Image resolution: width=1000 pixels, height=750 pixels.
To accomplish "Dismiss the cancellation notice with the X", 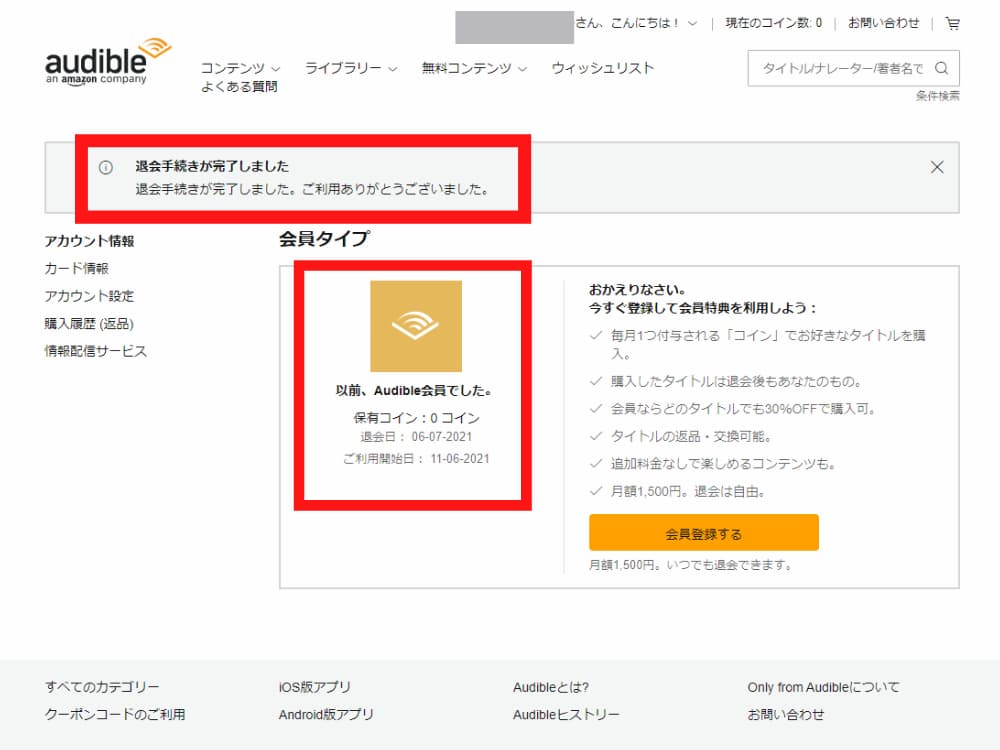I will coord(937,167).
